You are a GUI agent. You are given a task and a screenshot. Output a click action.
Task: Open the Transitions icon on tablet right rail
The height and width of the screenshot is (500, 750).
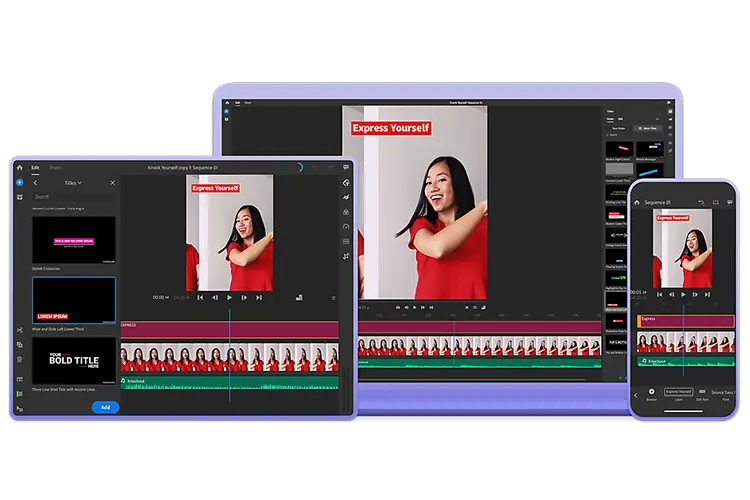click(x=346, y=197)
